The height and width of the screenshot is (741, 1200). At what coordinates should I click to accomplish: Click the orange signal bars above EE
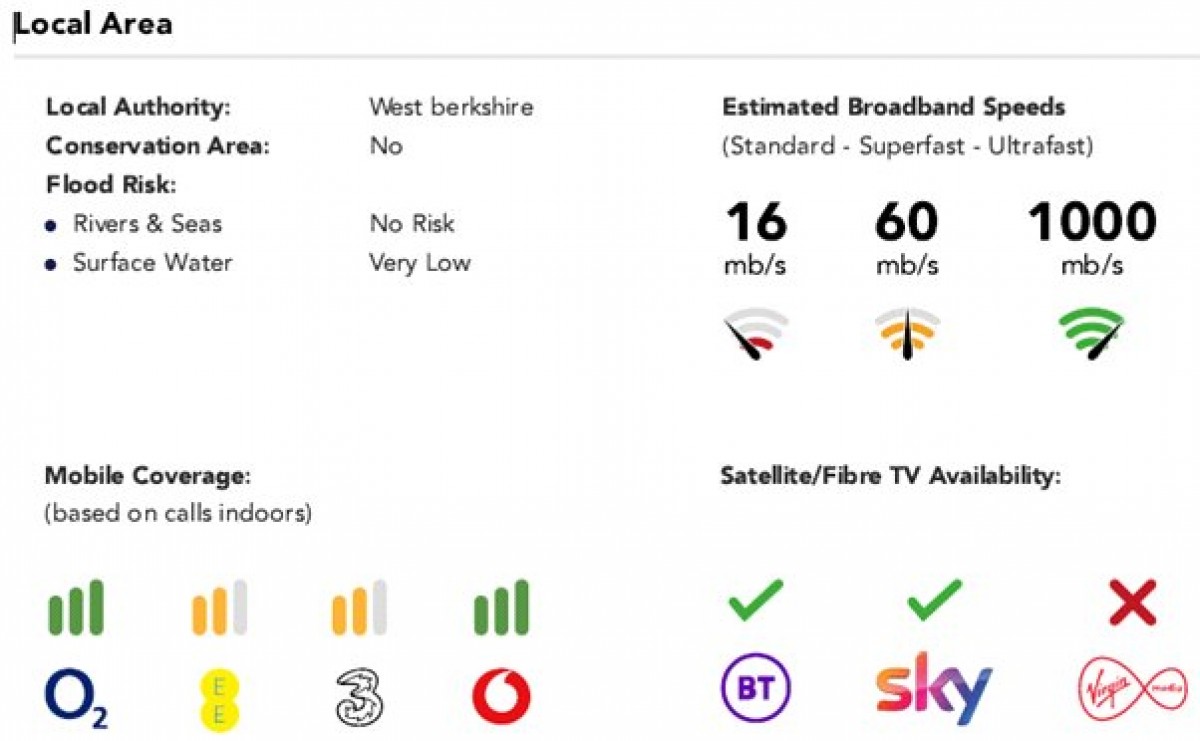[x=219, y=608]
